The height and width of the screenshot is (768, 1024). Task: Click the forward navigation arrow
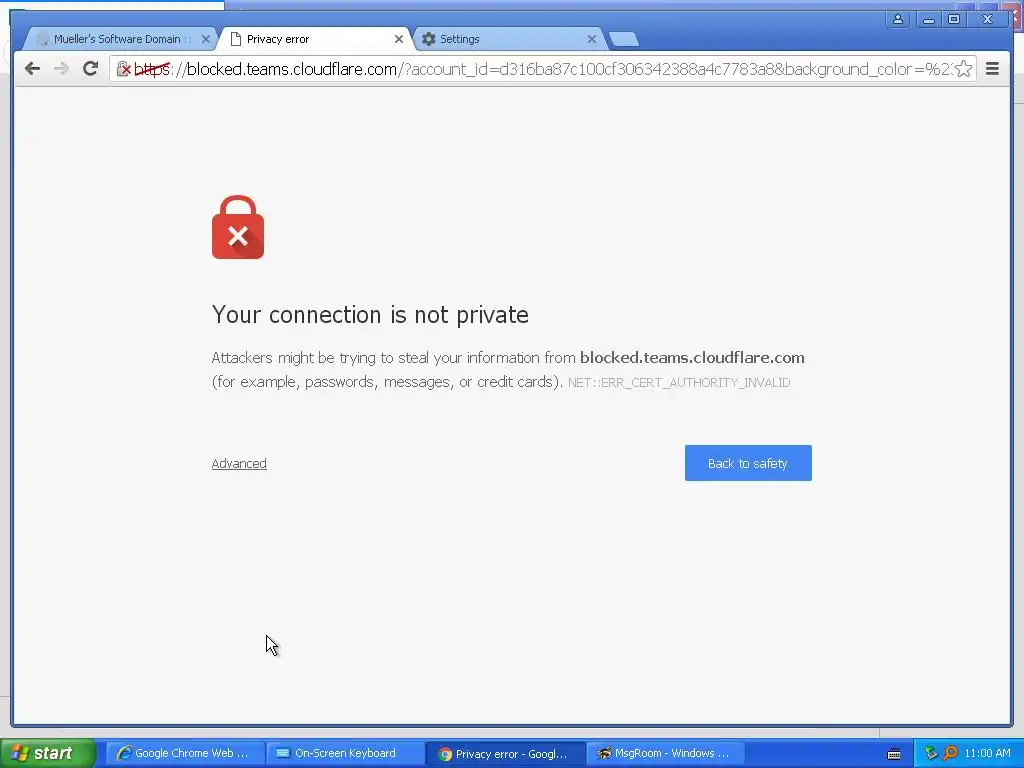pos(61,69)
